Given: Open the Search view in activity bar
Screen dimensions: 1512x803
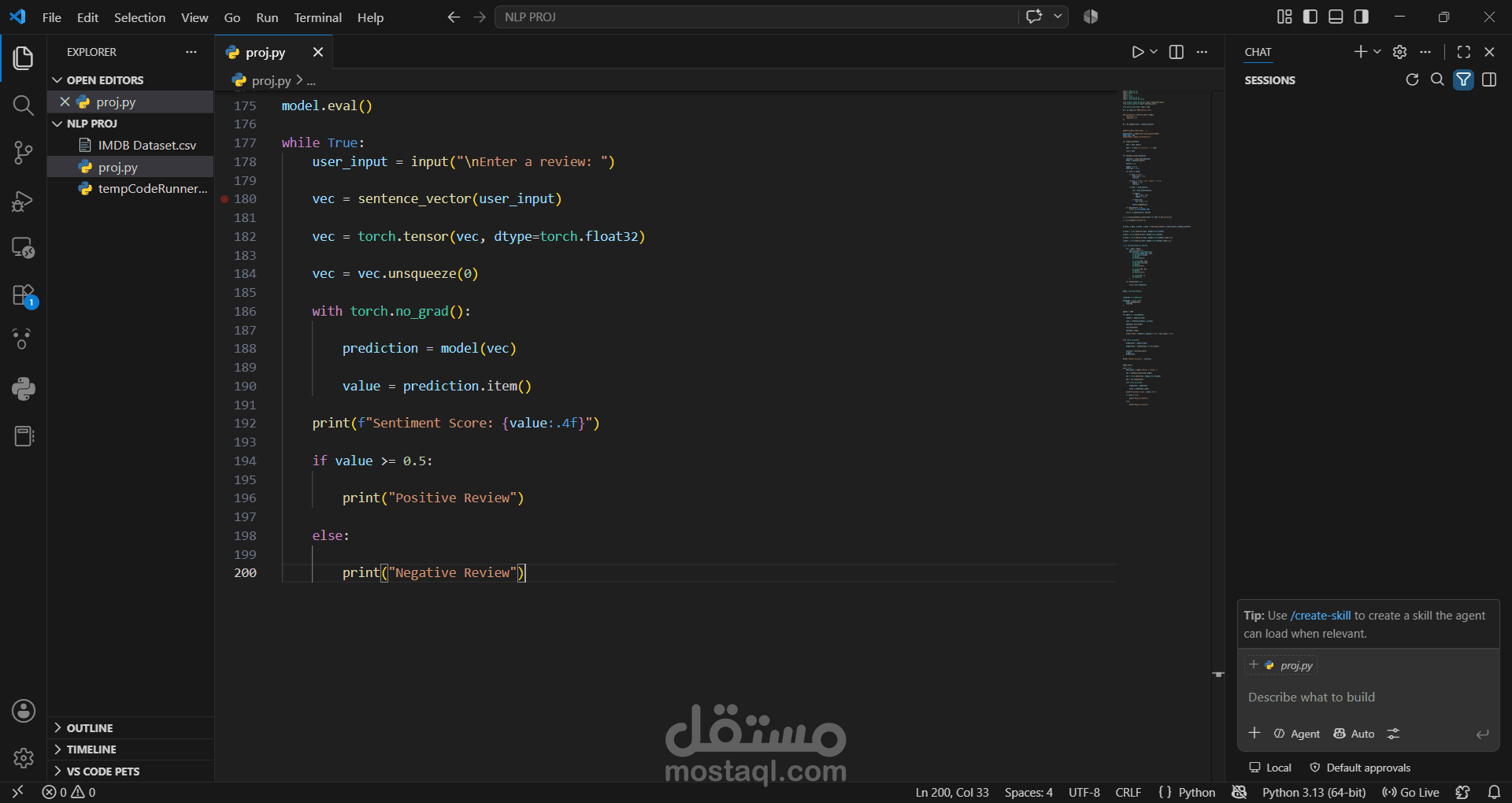Looking at the screenshot, I should pyautogui.click(x=23, y=105).
